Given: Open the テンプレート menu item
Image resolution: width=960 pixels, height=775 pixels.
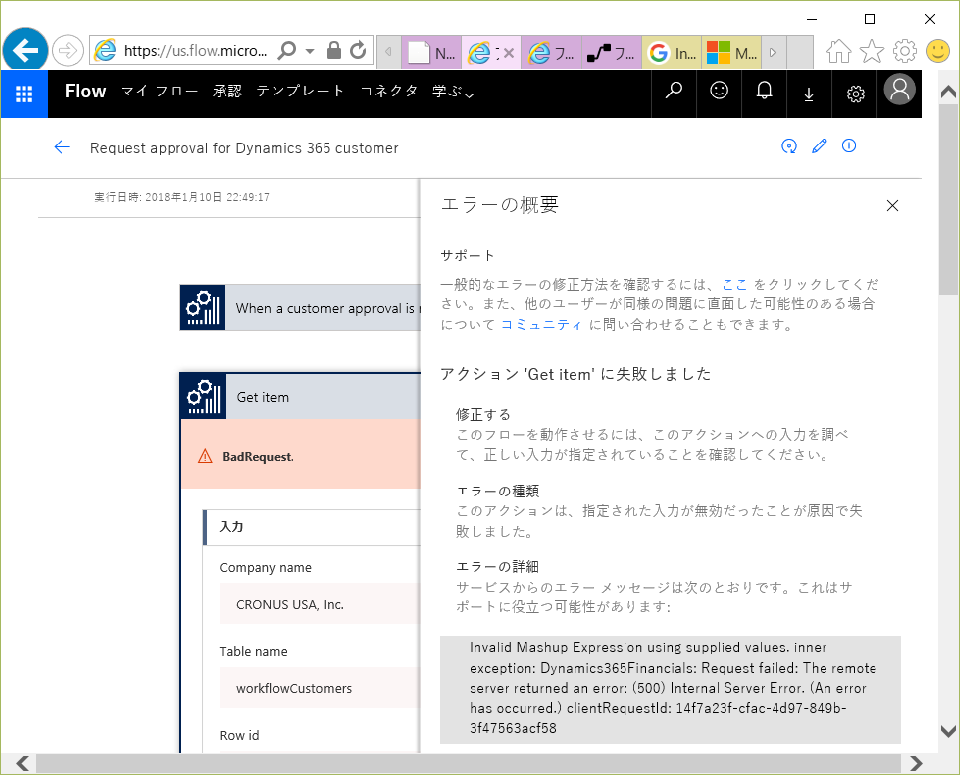Looking at the screenshot, I should click(300, 92).
